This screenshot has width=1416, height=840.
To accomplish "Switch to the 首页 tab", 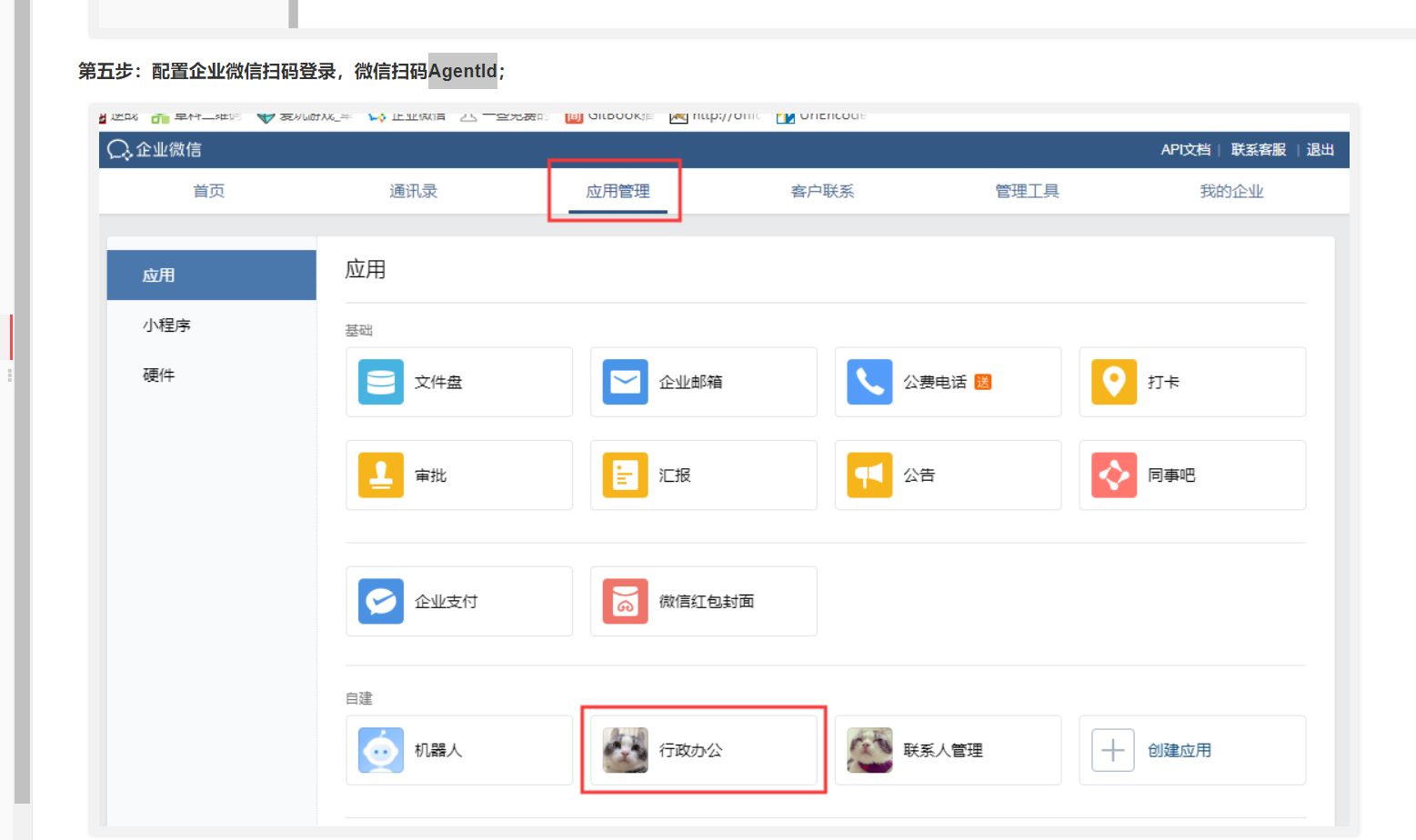I will click(208, 191).
